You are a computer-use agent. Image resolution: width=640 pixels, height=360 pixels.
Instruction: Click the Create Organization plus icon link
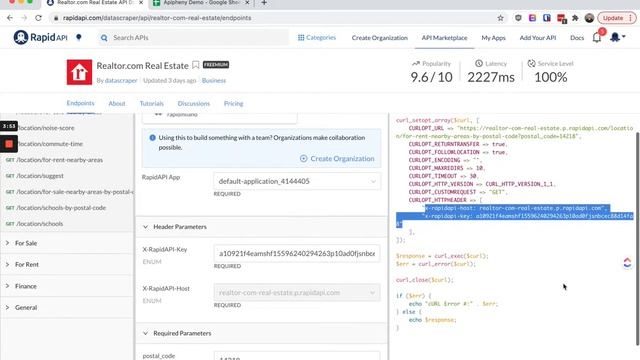337,158
